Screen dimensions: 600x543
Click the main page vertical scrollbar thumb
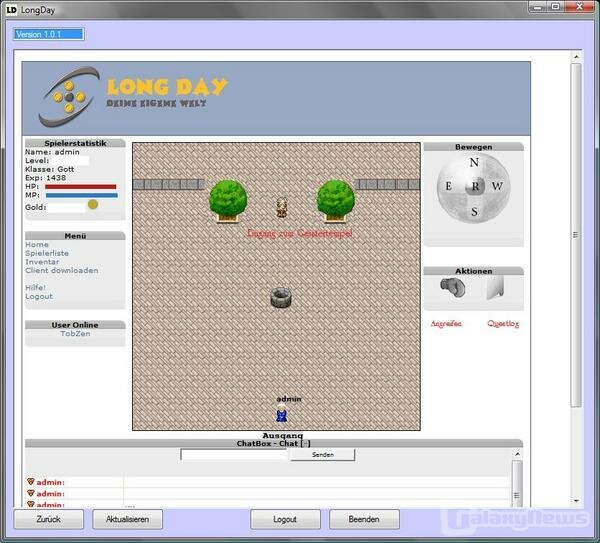click(576, 235)
